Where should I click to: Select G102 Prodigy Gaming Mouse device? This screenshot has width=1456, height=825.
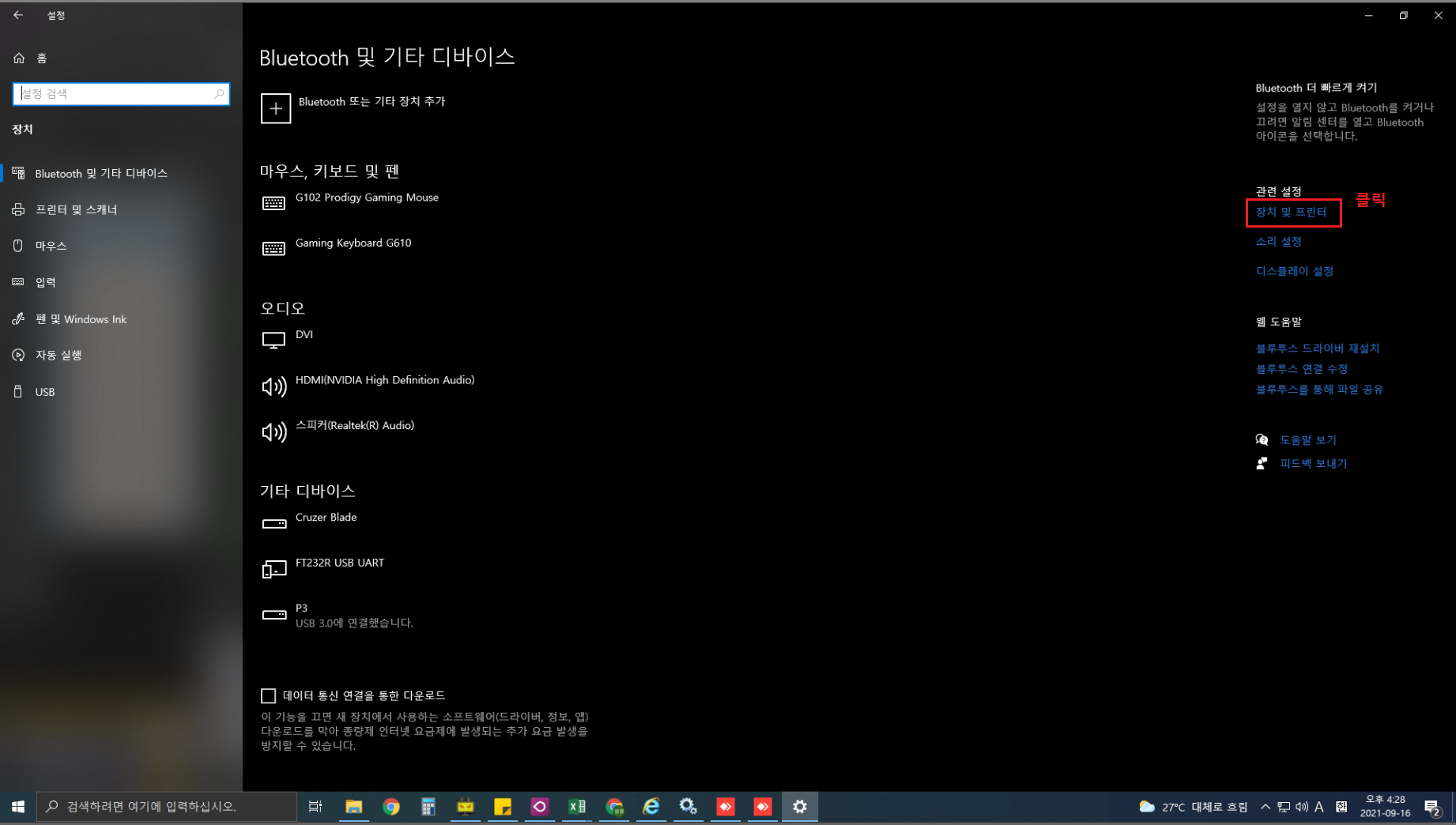point(367,198)
